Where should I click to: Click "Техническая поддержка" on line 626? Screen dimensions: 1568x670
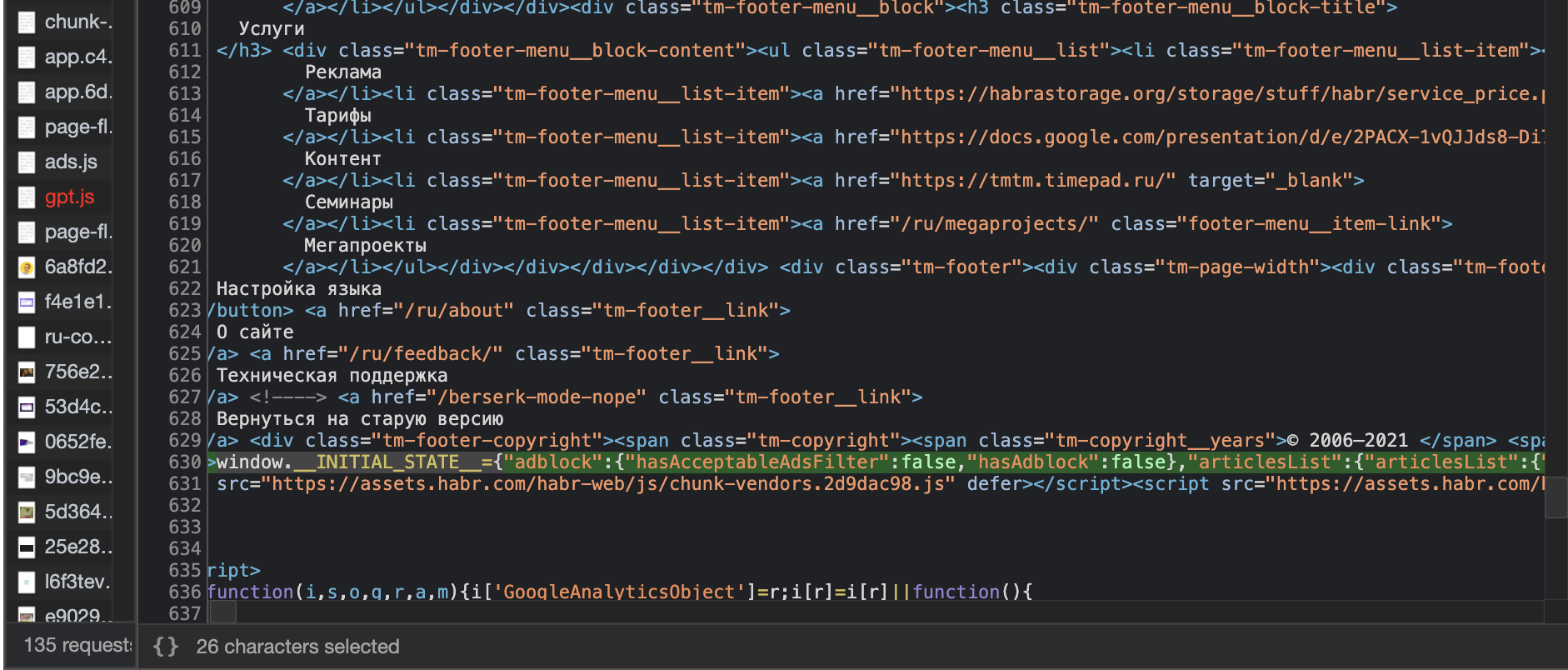pyautogui.click(x=332, y=376)
